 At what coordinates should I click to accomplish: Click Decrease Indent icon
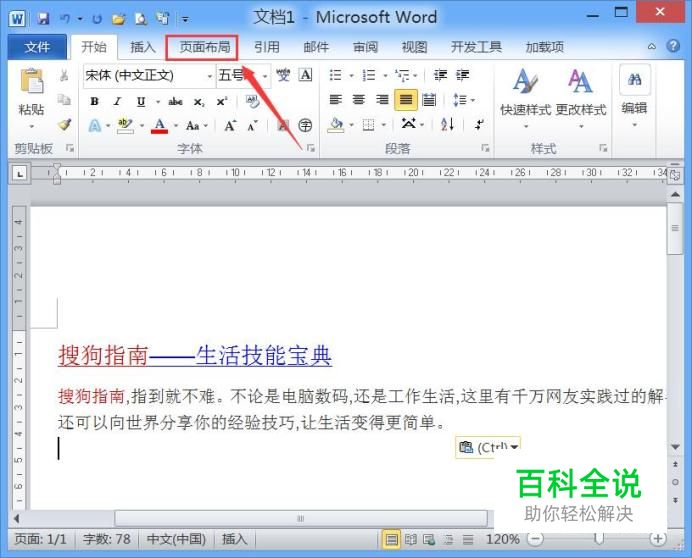(440, 75)
